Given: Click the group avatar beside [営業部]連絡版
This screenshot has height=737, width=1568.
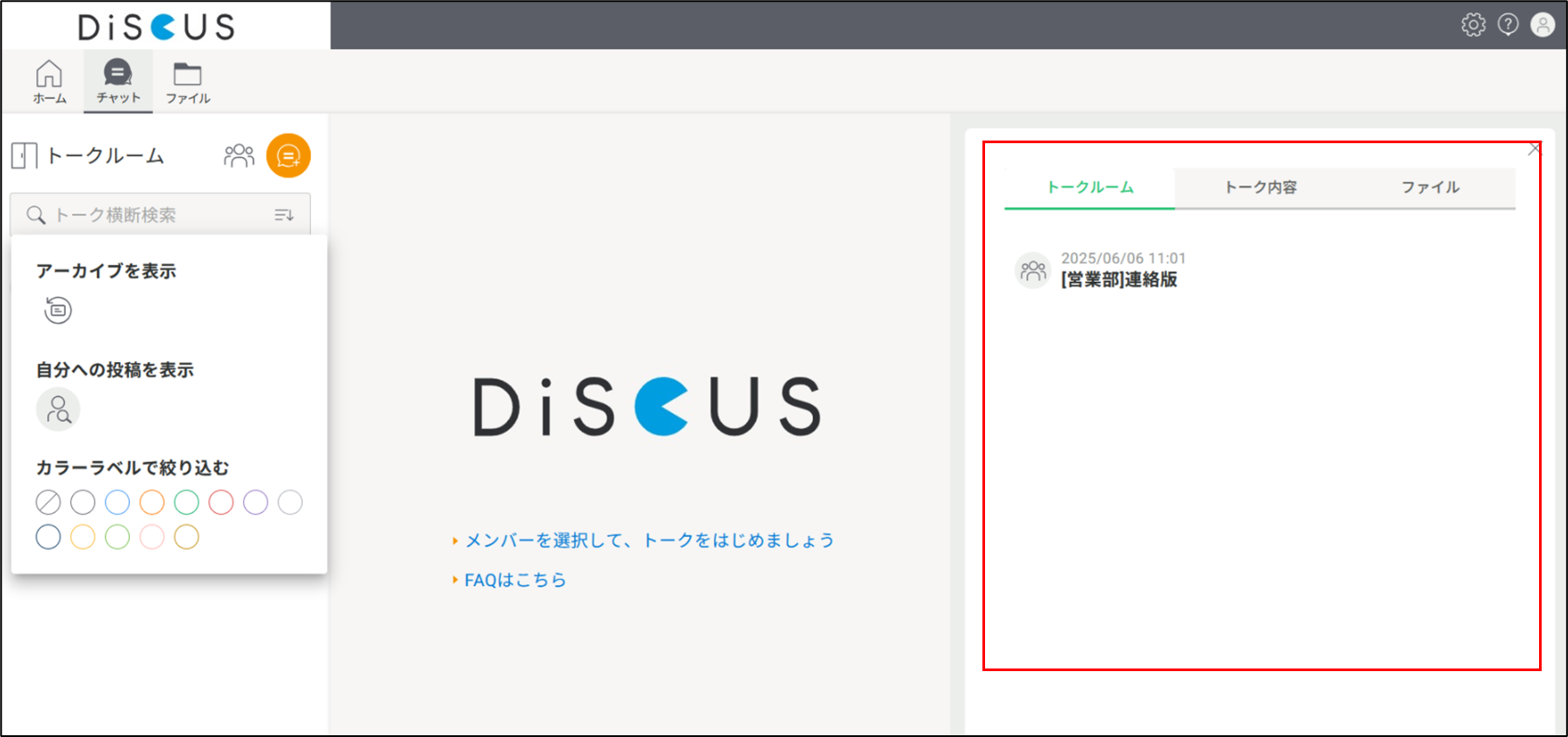Looking at the screenshot, I should (1033, 271).
